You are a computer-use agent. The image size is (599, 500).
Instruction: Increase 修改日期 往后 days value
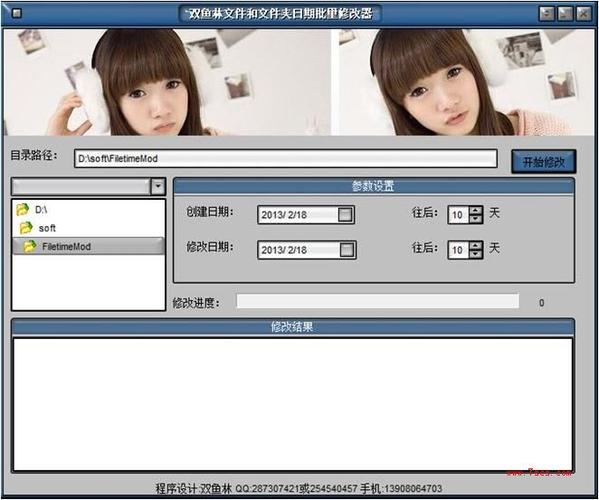[476, 246]
